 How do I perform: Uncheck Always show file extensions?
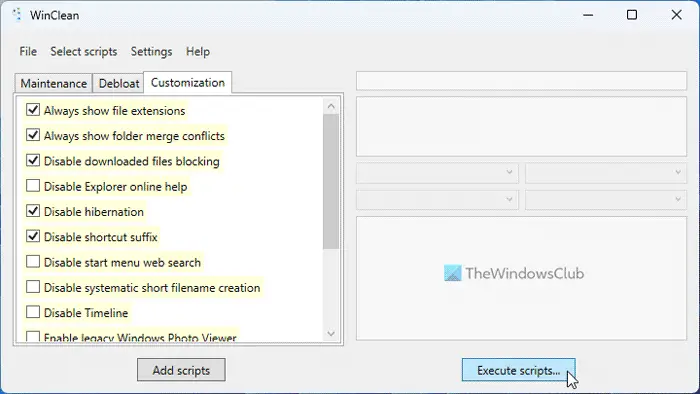tap(33, 110)
